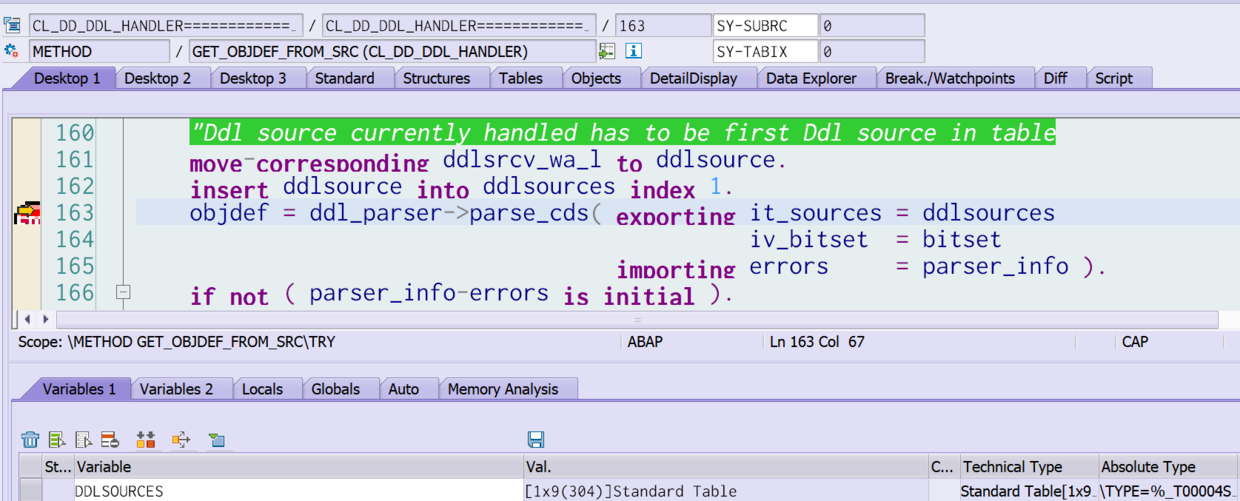1240x501 pixels.
Task: Open the Break./Watchpoints tab
Action: [x=950, y=78]
